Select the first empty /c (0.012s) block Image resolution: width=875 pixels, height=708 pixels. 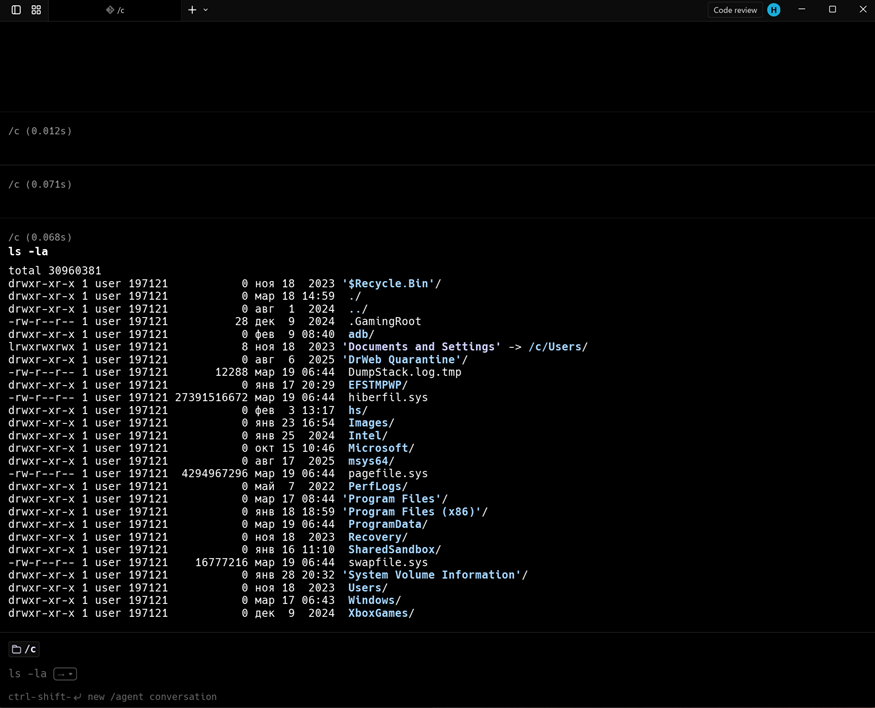coord(40,131)
